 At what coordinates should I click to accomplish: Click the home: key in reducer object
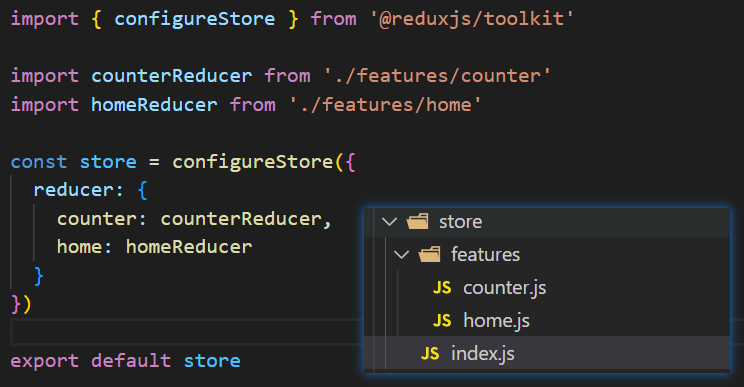point(84,247)
